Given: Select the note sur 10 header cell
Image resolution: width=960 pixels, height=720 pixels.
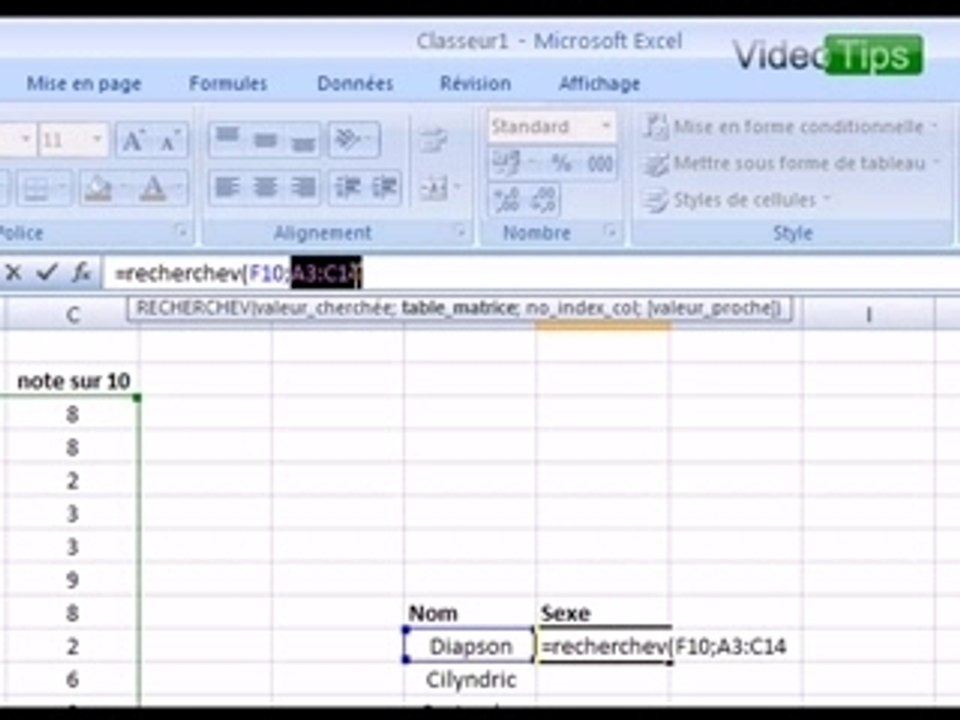Looking at the screenshot, I should pos(73,381).
